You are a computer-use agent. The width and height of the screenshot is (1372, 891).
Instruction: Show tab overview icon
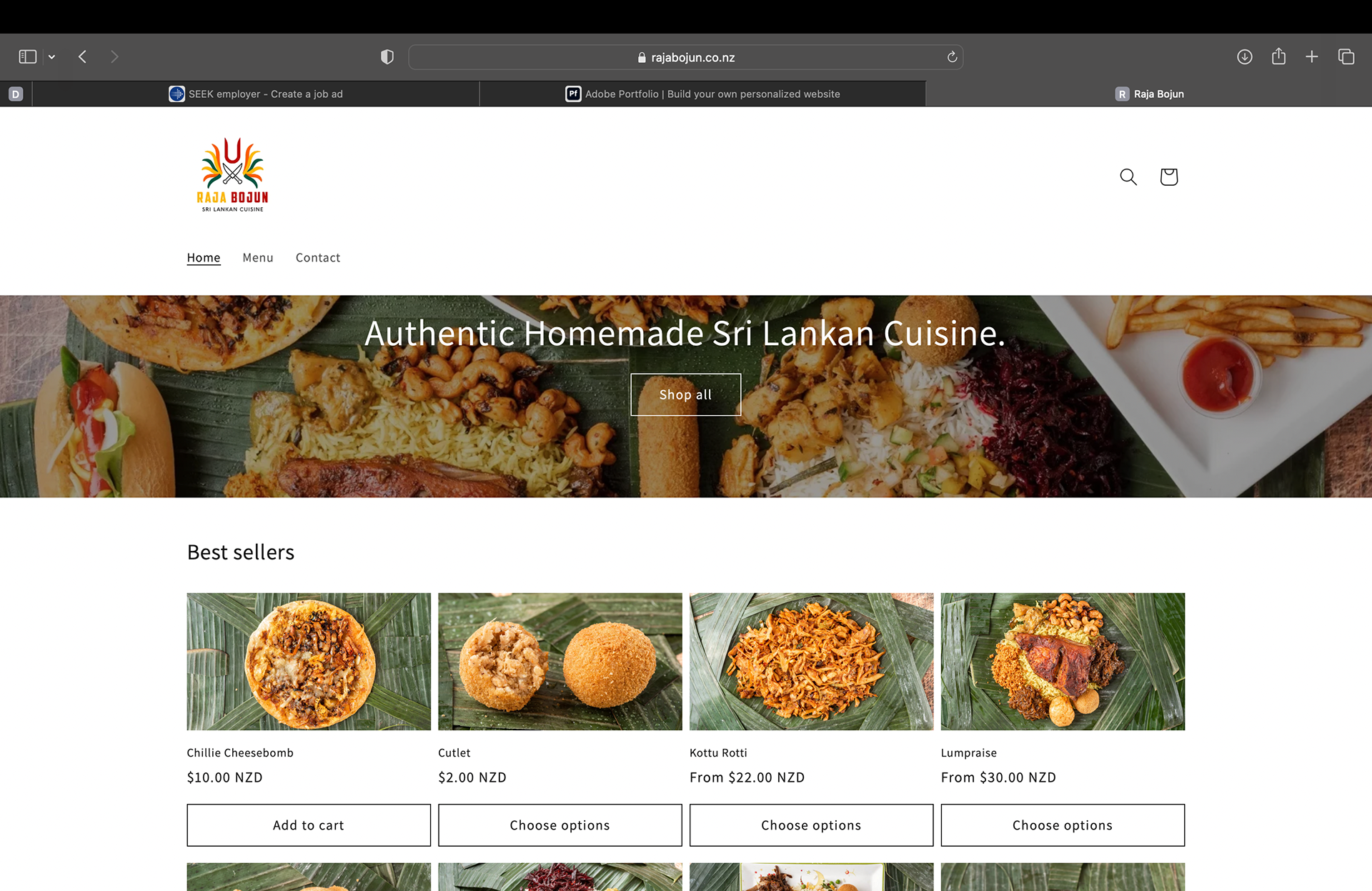click(x=1346, y=56)
